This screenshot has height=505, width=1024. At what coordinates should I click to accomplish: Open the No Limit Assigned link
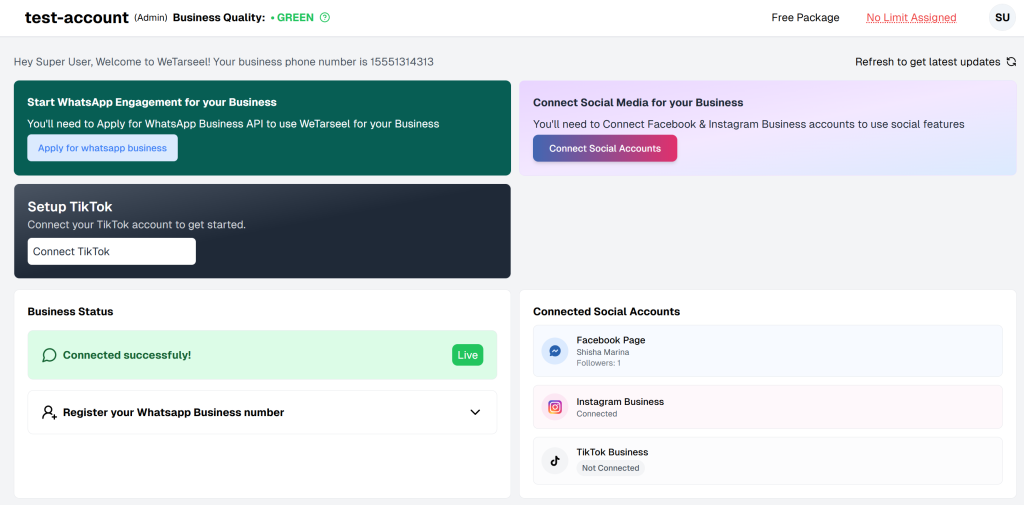[911, 18]
